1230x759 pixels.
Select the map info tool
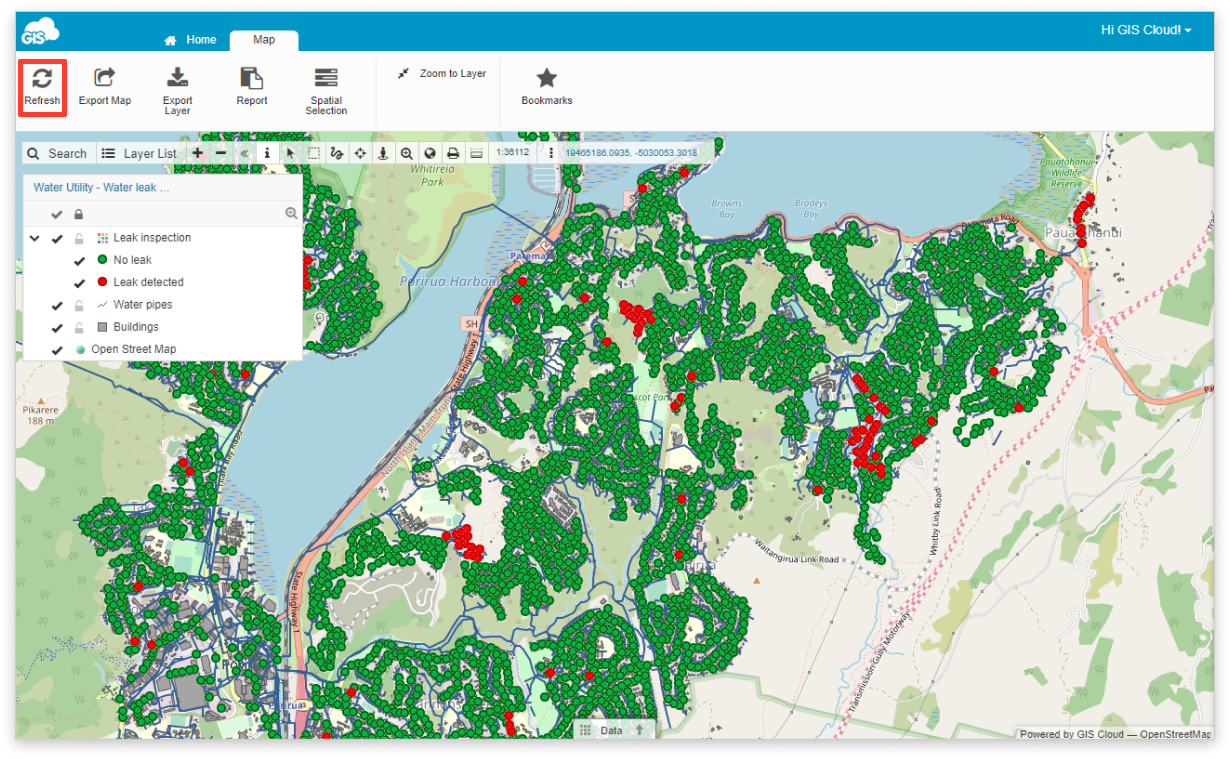click(x=267, y=152)
